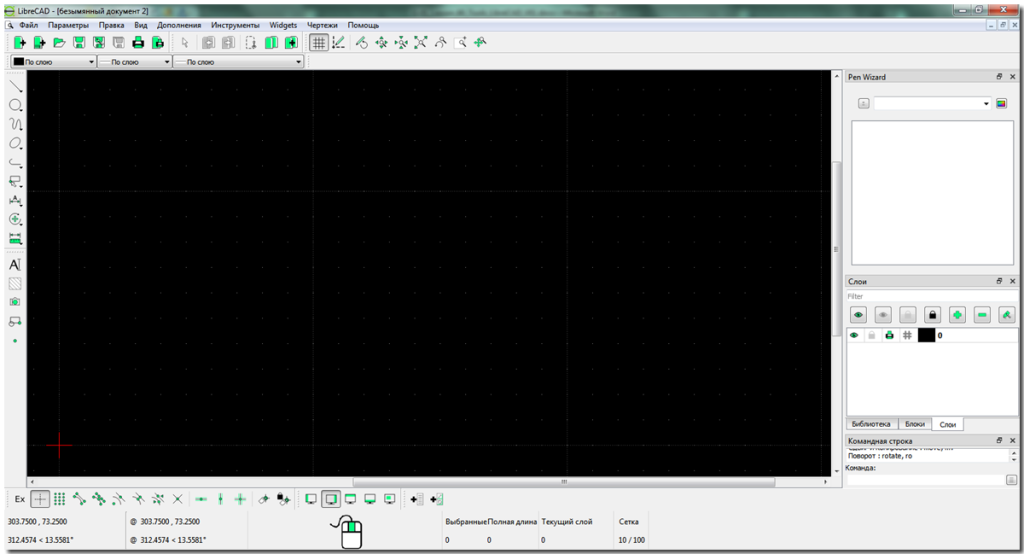Viewport: 1024px width, 554px height.
Task: Open the Инструменты menu
Action: point(235,25)
